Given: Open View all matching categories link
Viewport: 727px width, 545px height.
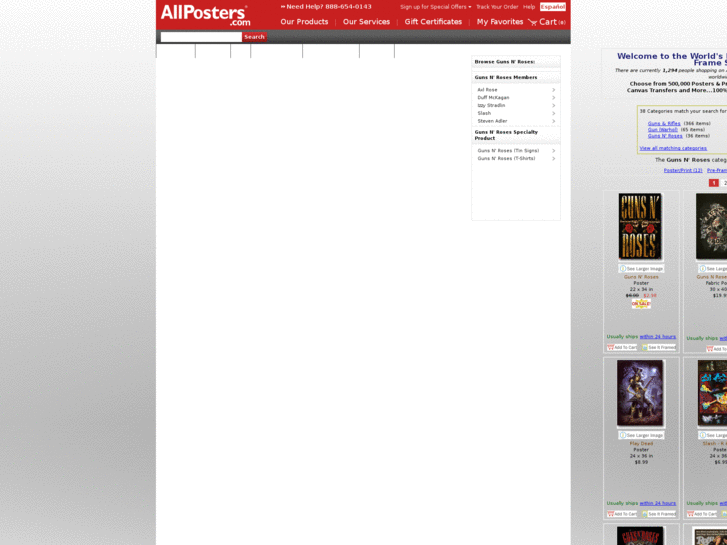Looking at the screenshot, I should tap(673, 148).
